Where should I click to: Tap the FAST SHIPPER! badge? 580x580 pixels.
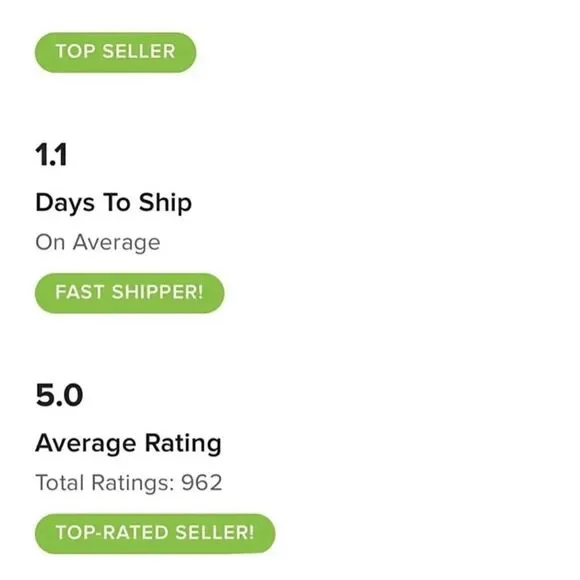(x=129, y=293)
